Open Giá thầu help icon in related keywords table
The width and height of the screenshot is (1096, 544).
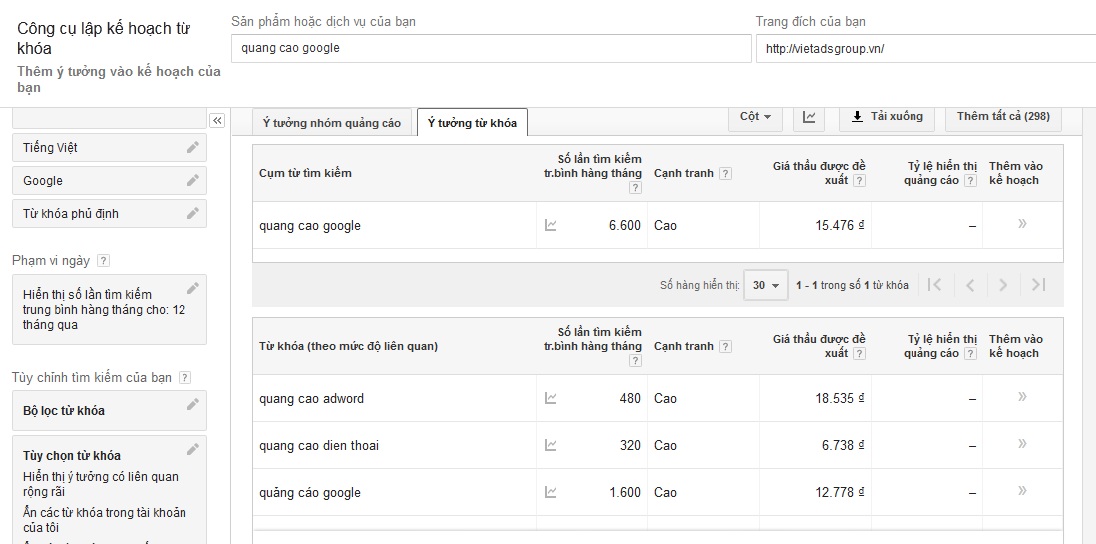tap(859, 353)
